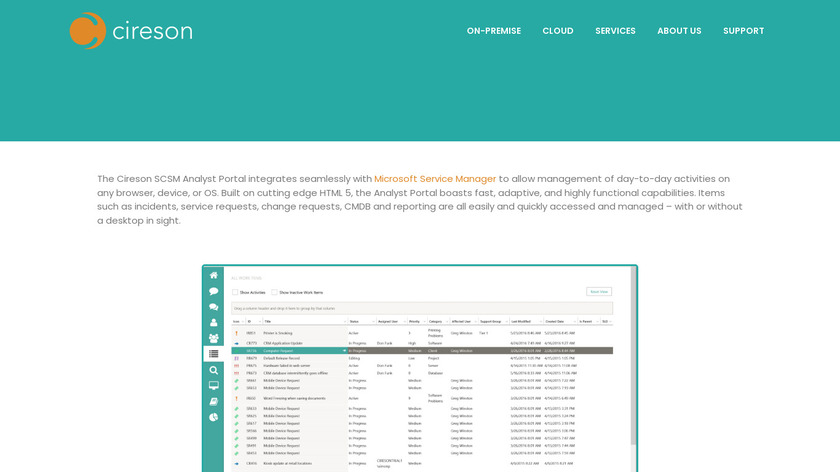This screenshot has width=840, height=472.
Task: Open the Last Modified column dropdown
Action: (540, 322)
